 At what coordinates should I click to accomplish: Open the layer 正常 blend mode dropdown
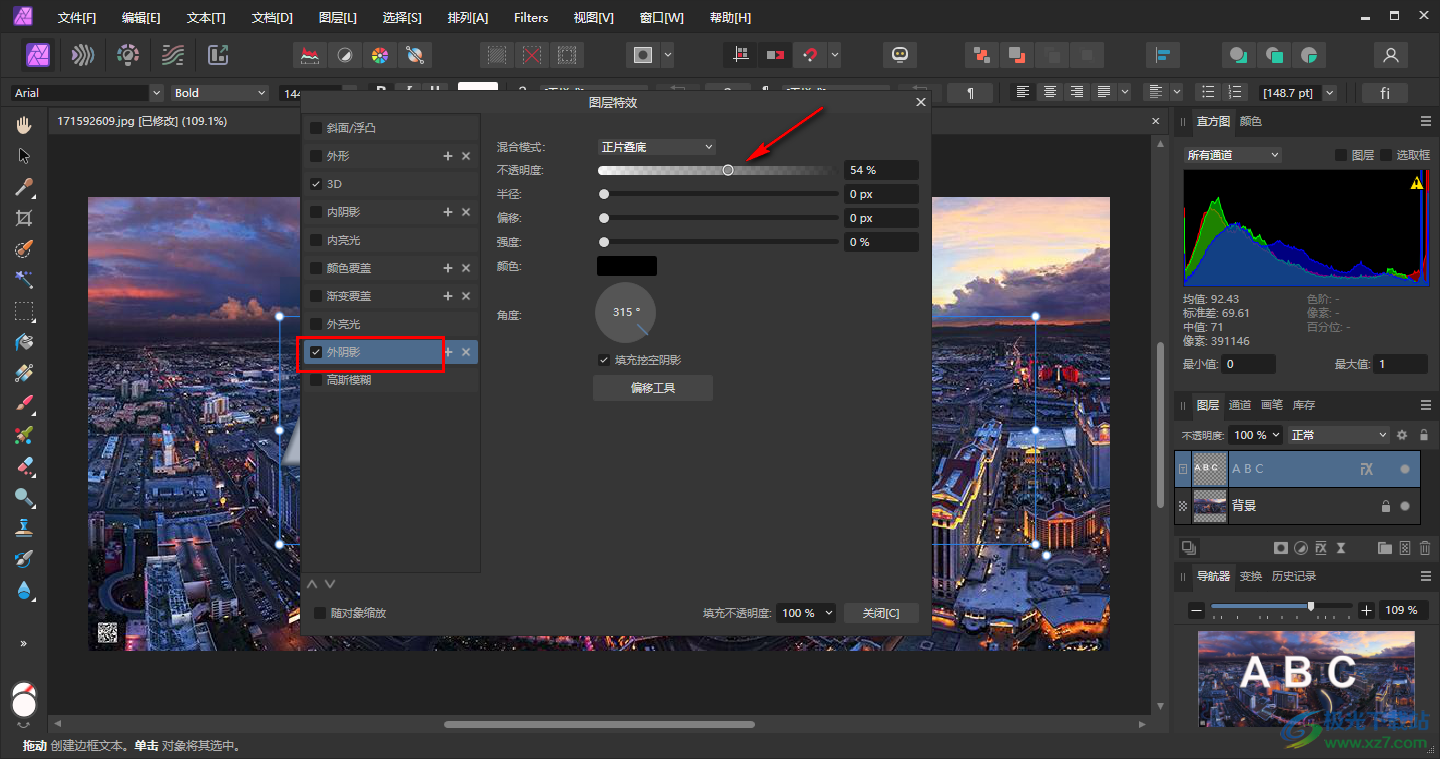click(1339, 435)
